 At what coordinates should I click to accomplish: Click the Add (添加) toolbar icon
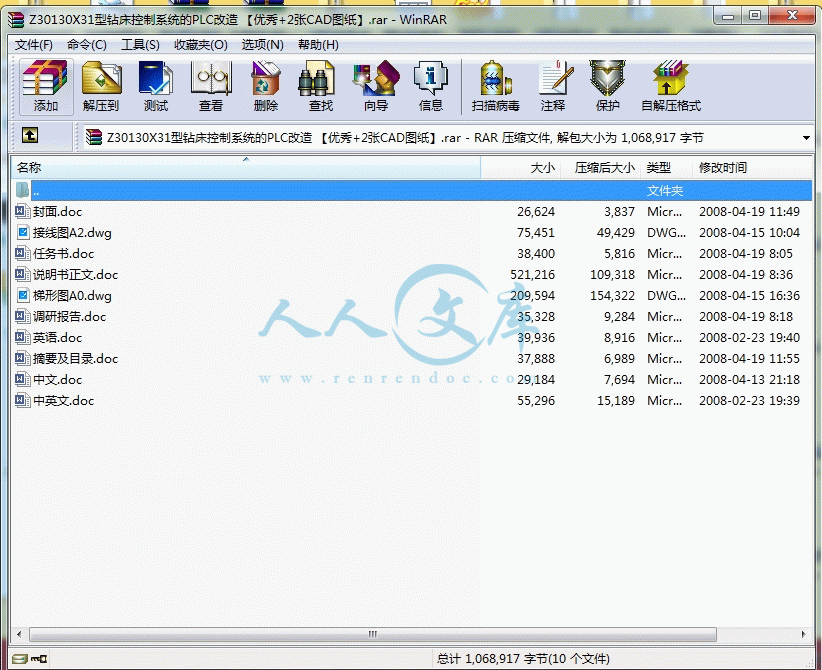click(x=46, y=87)
